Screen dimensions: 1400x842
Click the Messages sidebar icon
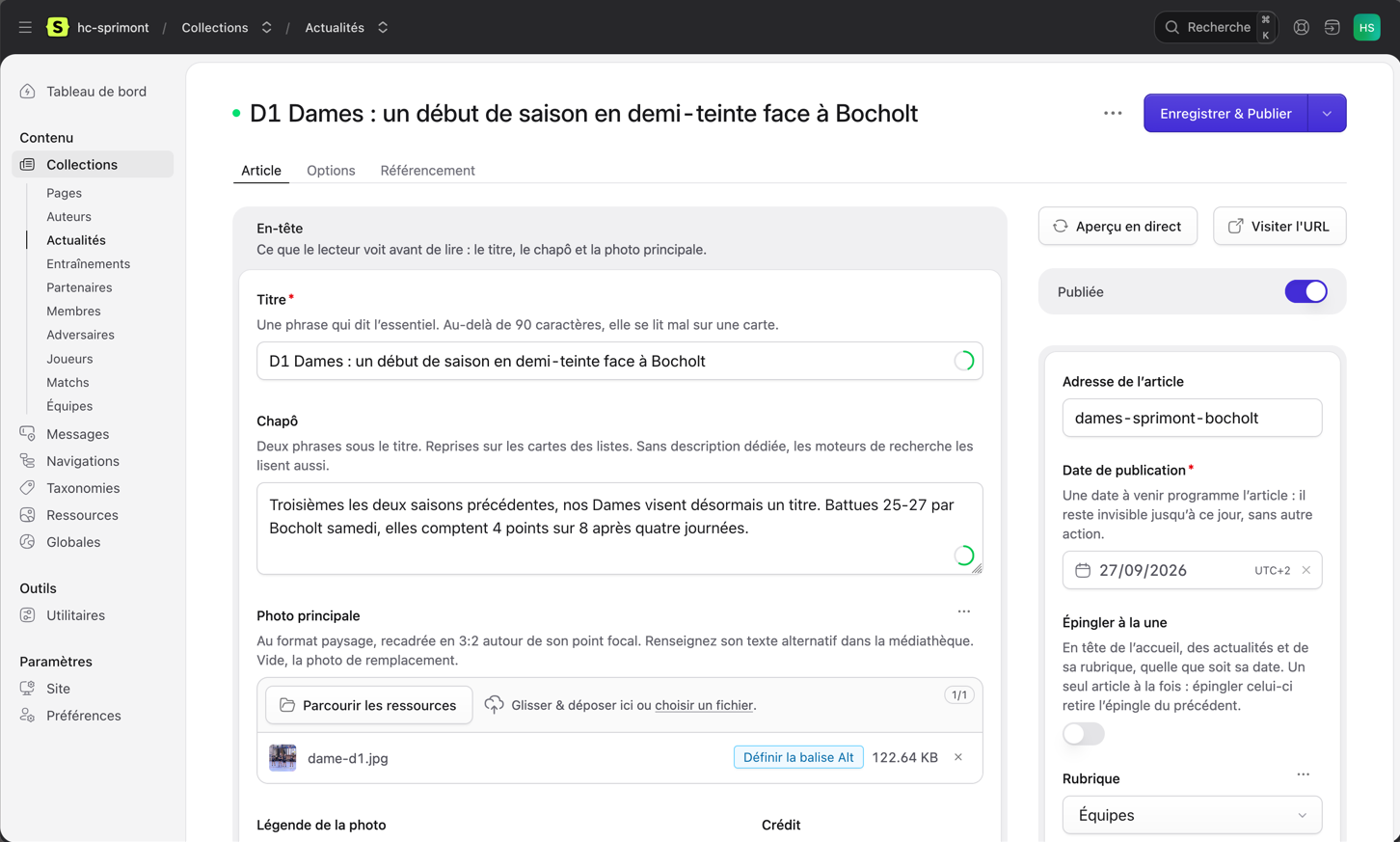click(x=27, y=434)
